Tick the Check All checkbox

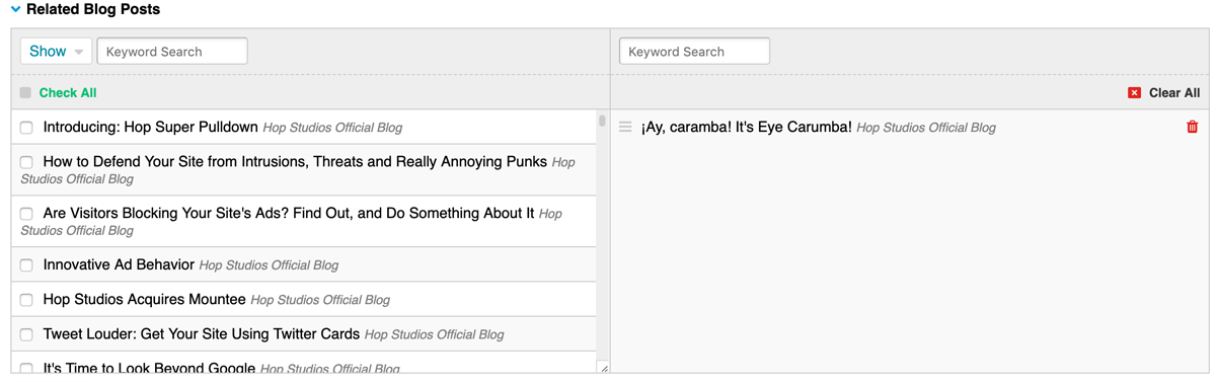26,93
